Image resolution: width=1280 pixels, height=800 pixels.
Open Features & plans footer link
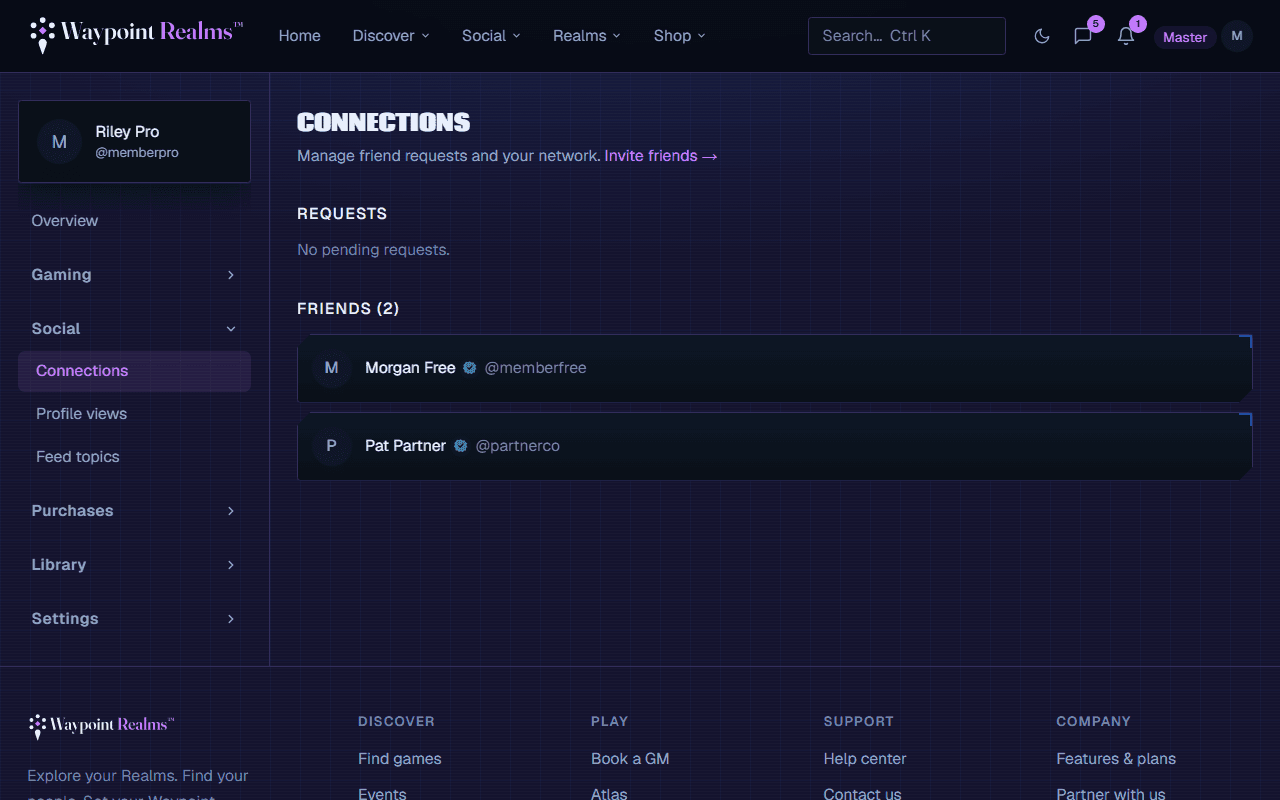(1116, 759)
